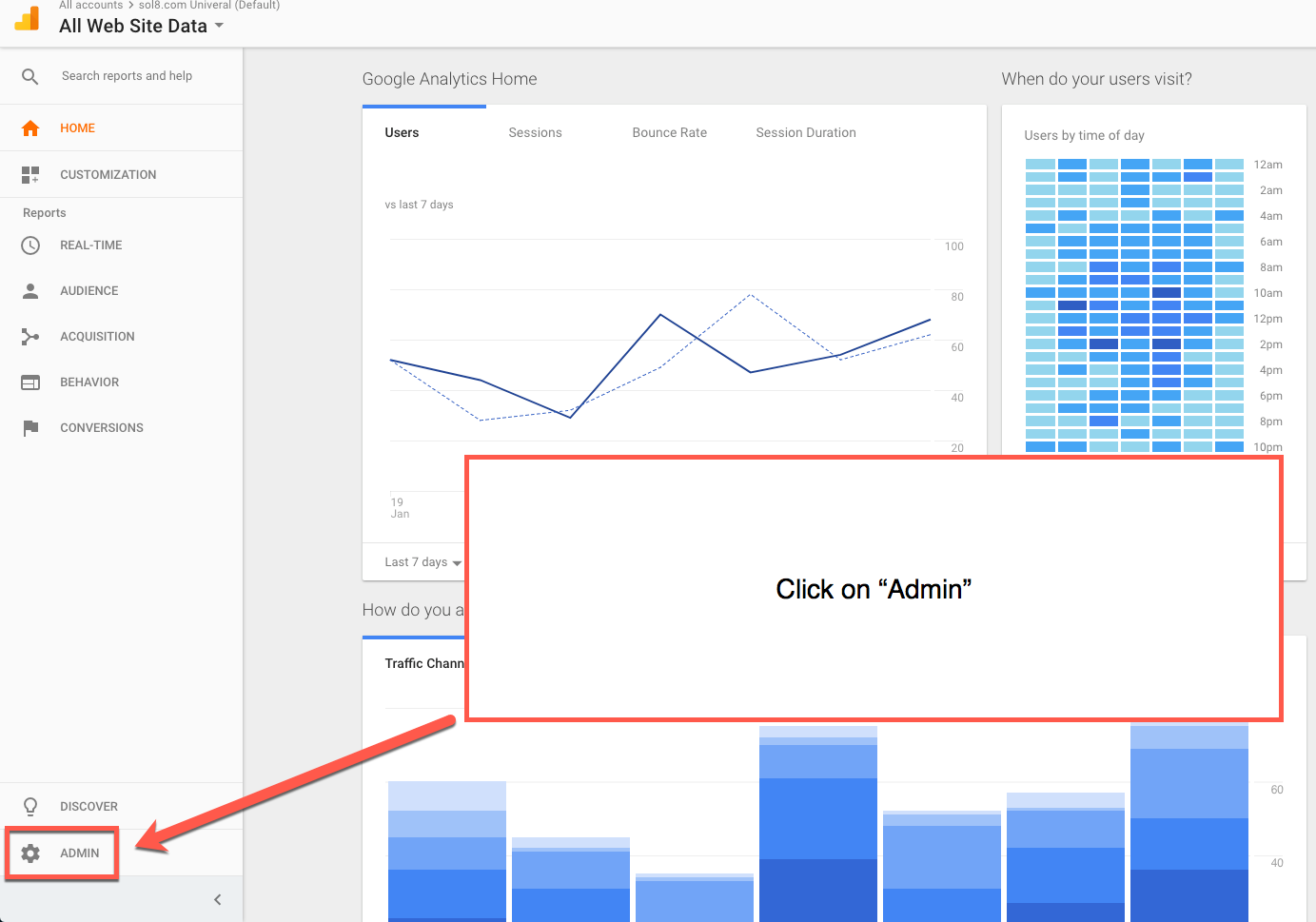1316x922 pixels.
Task: Click the Admin gear icon
Action: (x=30, y=853)
